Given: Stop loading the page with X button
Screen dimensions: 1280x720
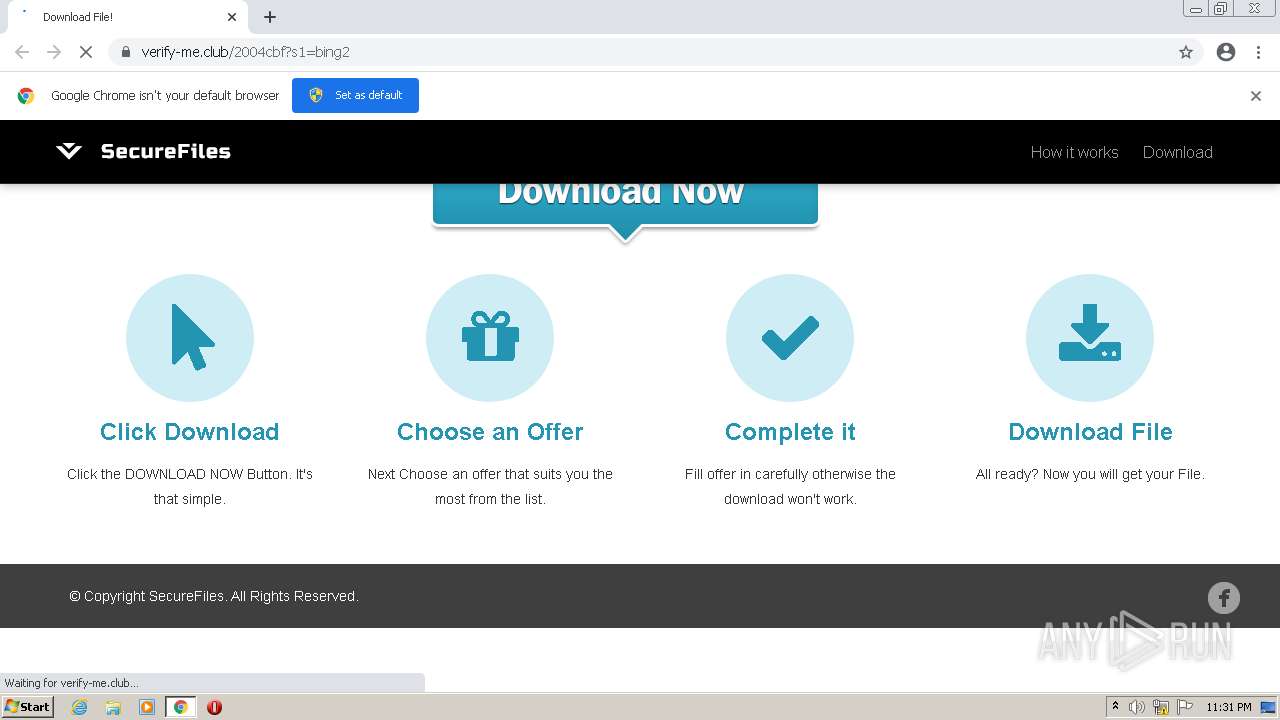Looking at the screenshot, I should point(86,52).
